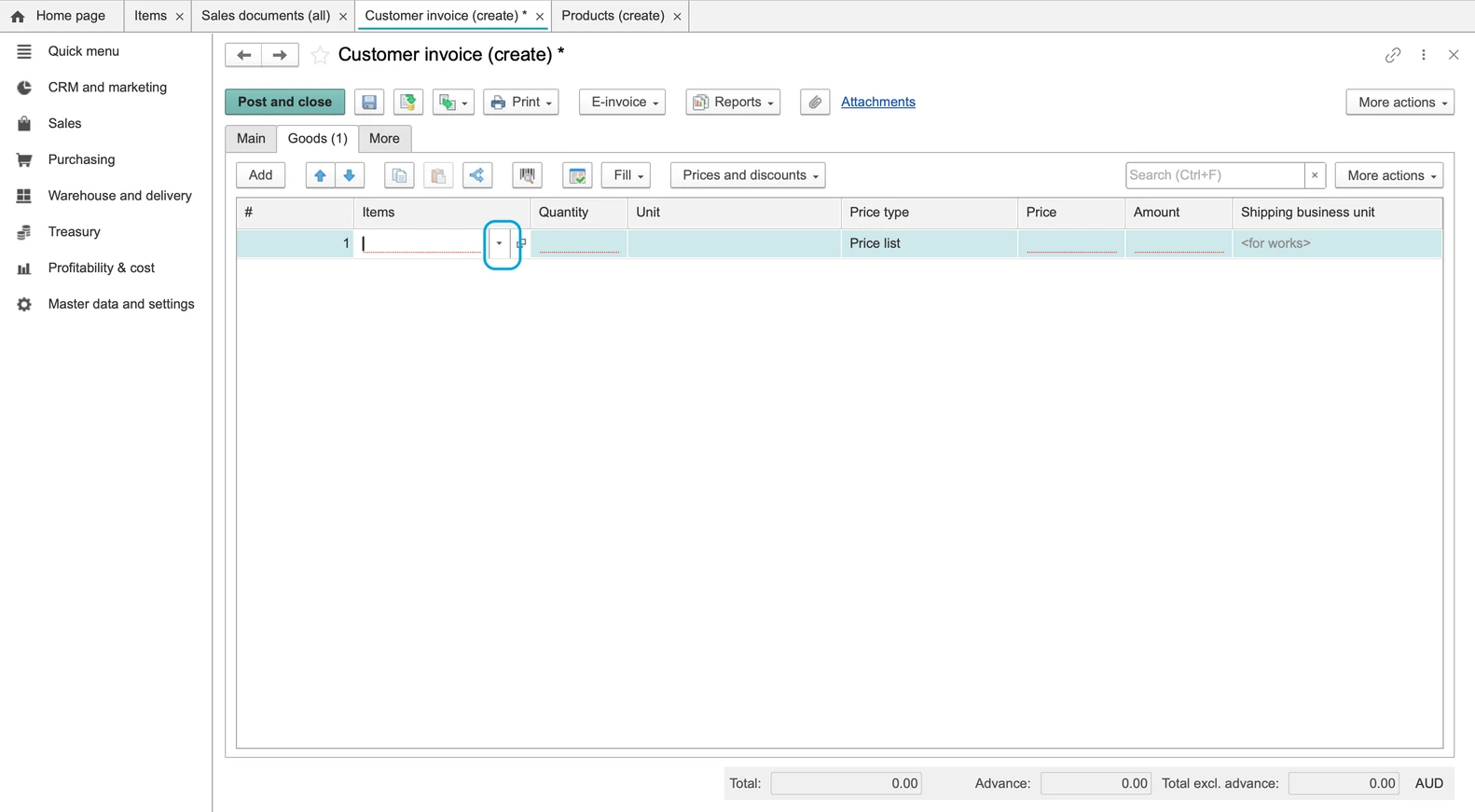Click the Search (Ctrl+F) field
Viewport: 1475px width, 812px height.
pyautogui.click(x=1215, y=175)
